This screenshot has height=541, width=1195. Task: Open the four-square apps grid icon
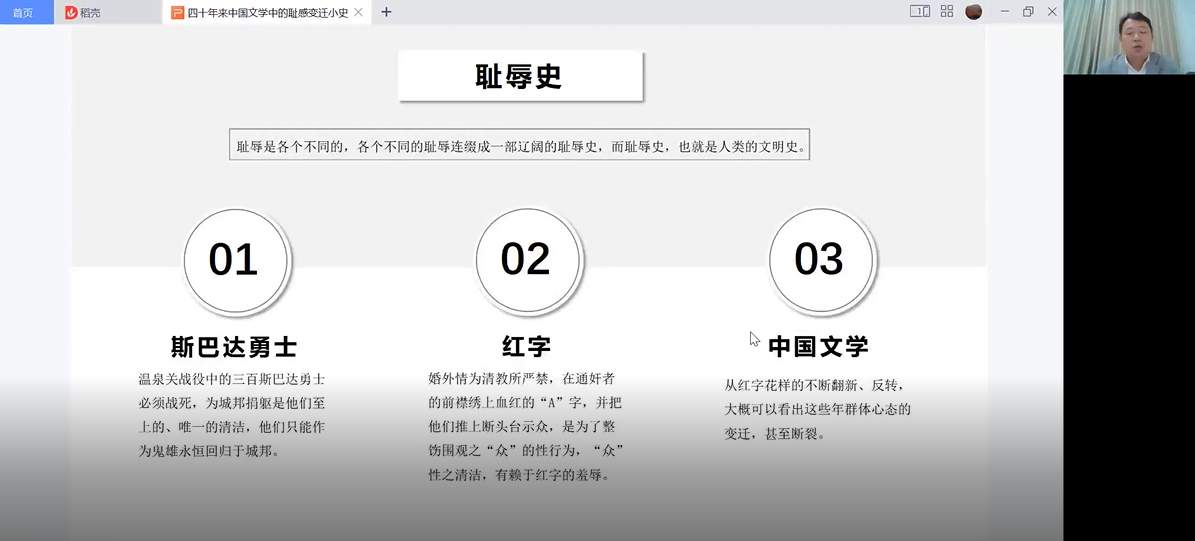(x=947, y=12)
